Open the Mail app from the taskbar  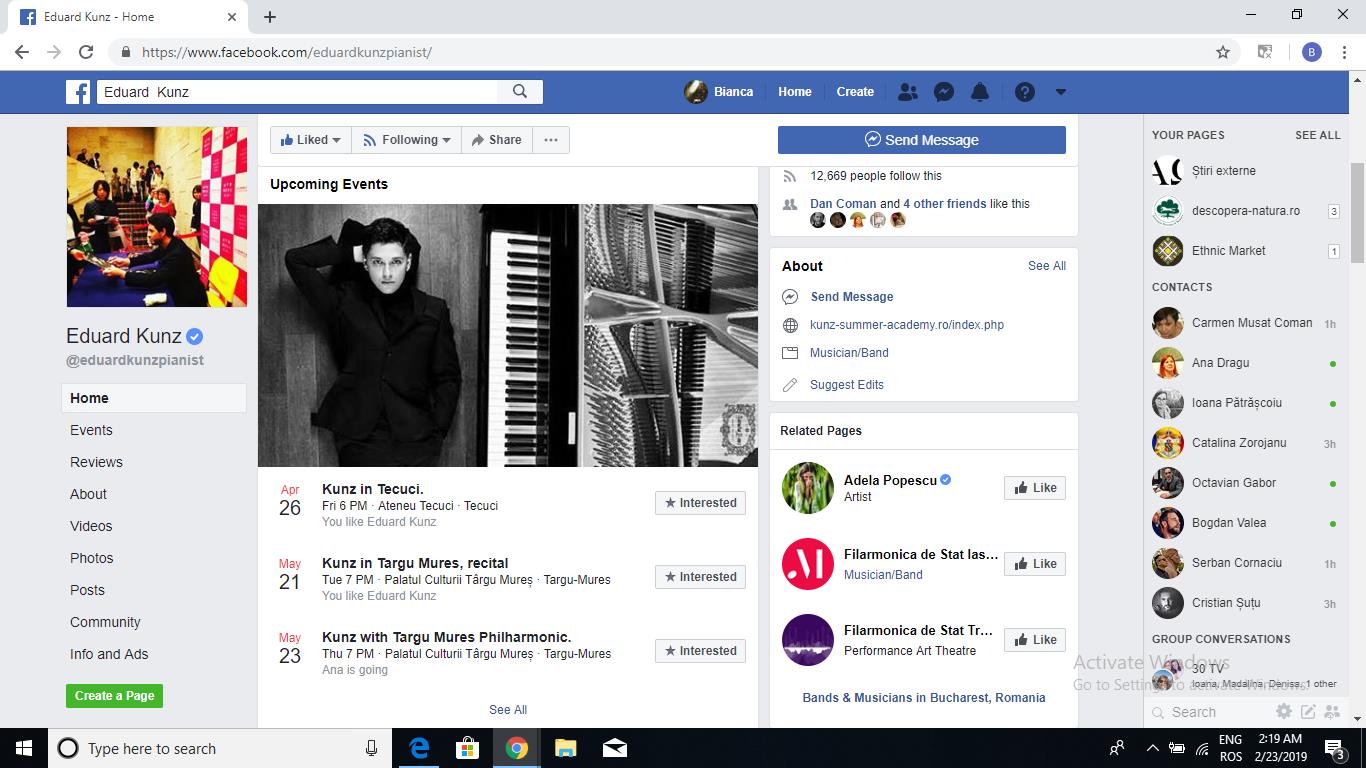(x=614, y=748)
